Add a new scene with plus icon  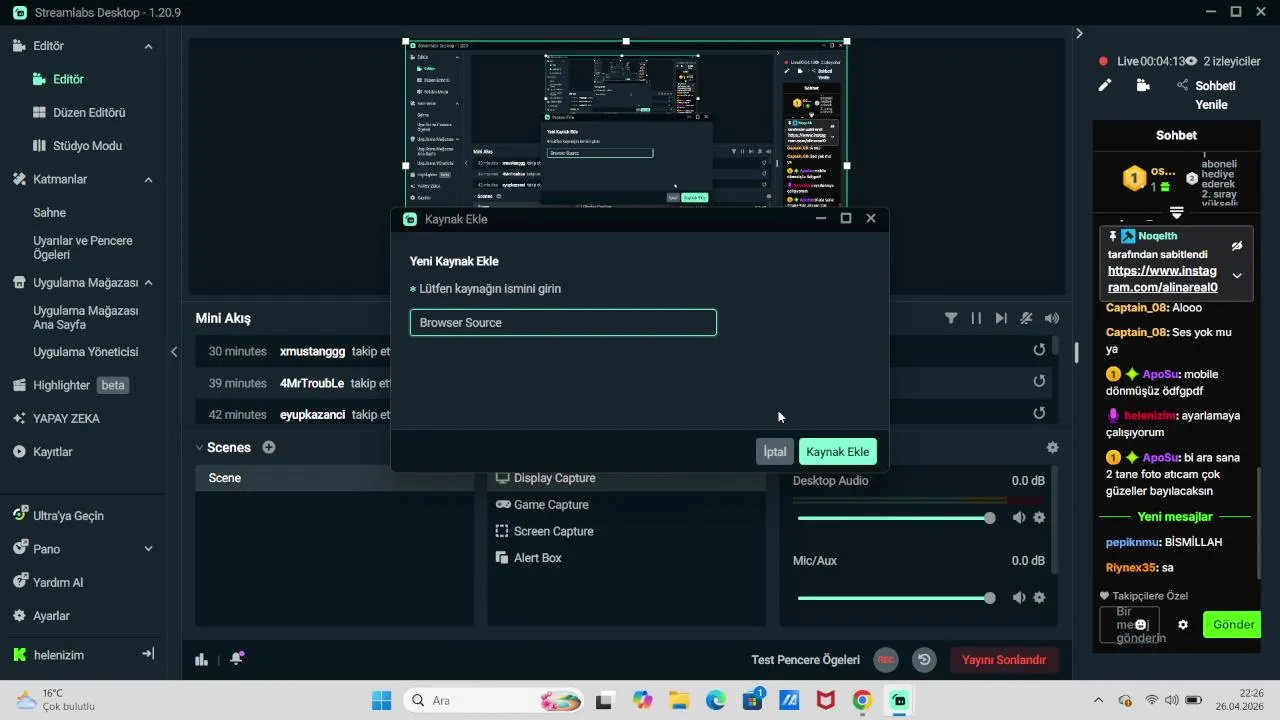(x=269, y=447)
